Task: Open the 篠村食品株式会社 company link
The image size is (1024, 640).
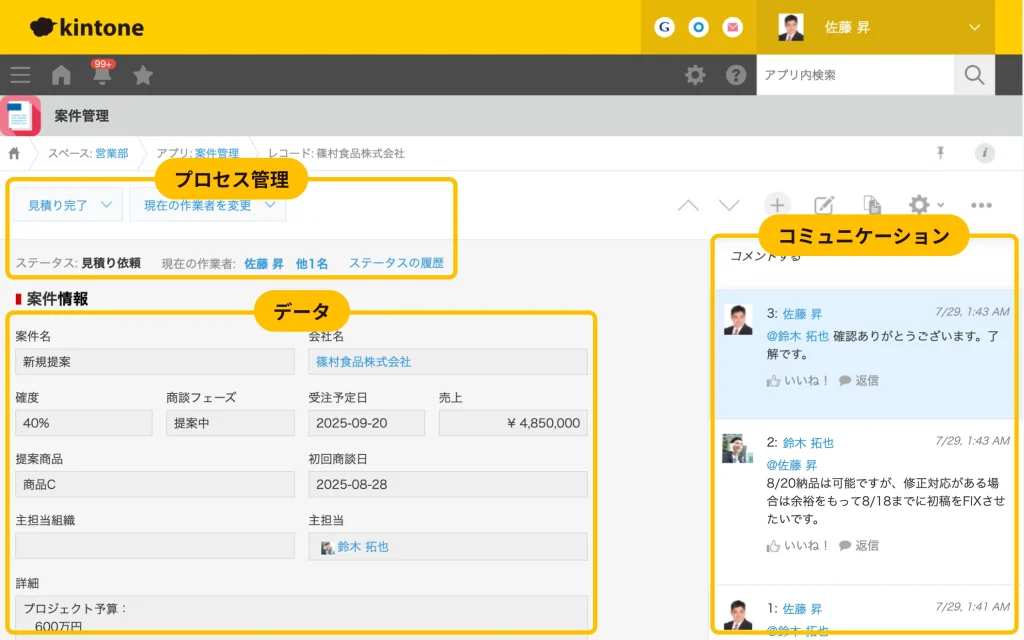Action: (363, 361)
